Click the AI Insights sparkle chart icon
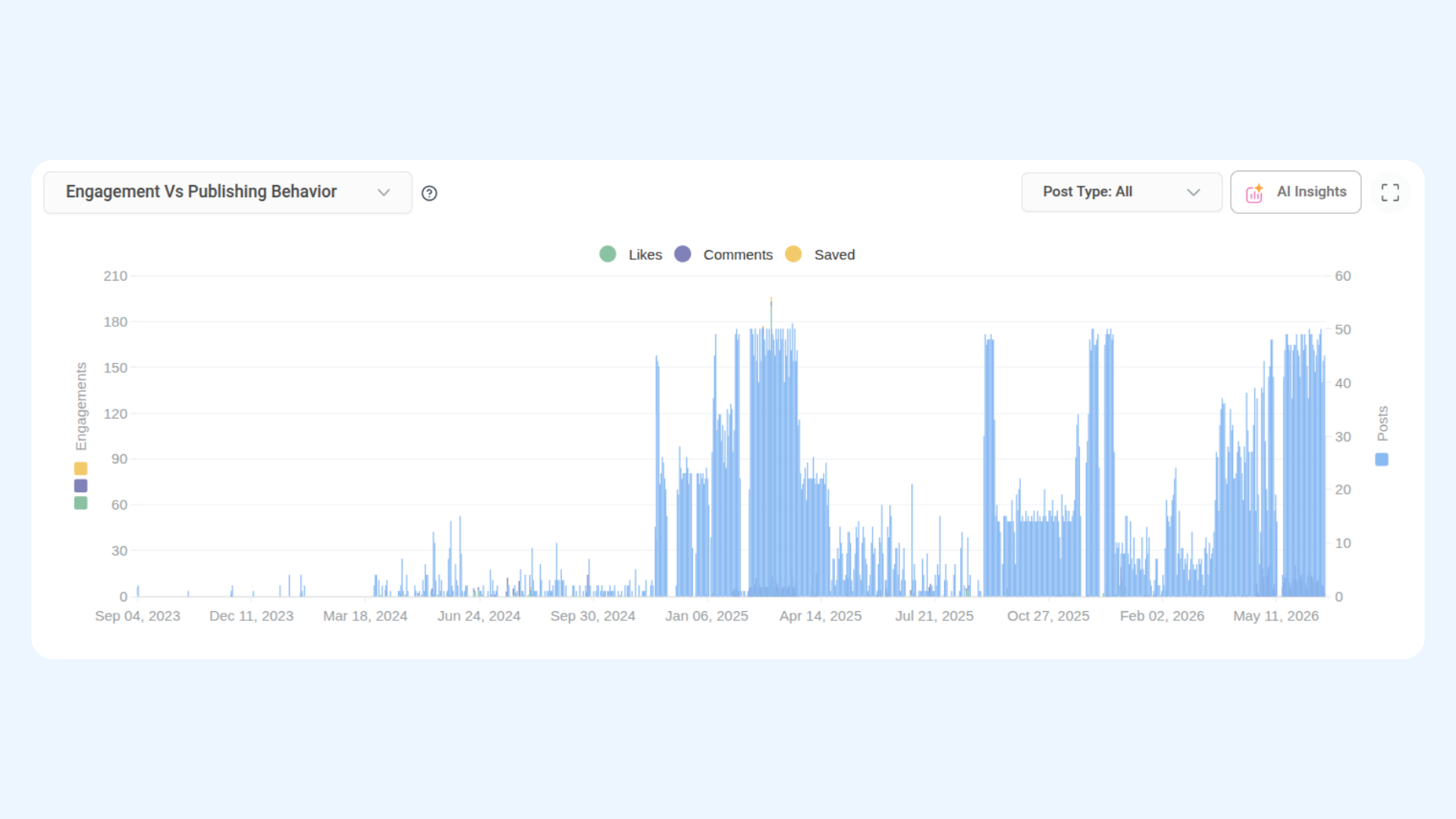The height and width of the screenshot is (819, 1456). coord(1254,193)
